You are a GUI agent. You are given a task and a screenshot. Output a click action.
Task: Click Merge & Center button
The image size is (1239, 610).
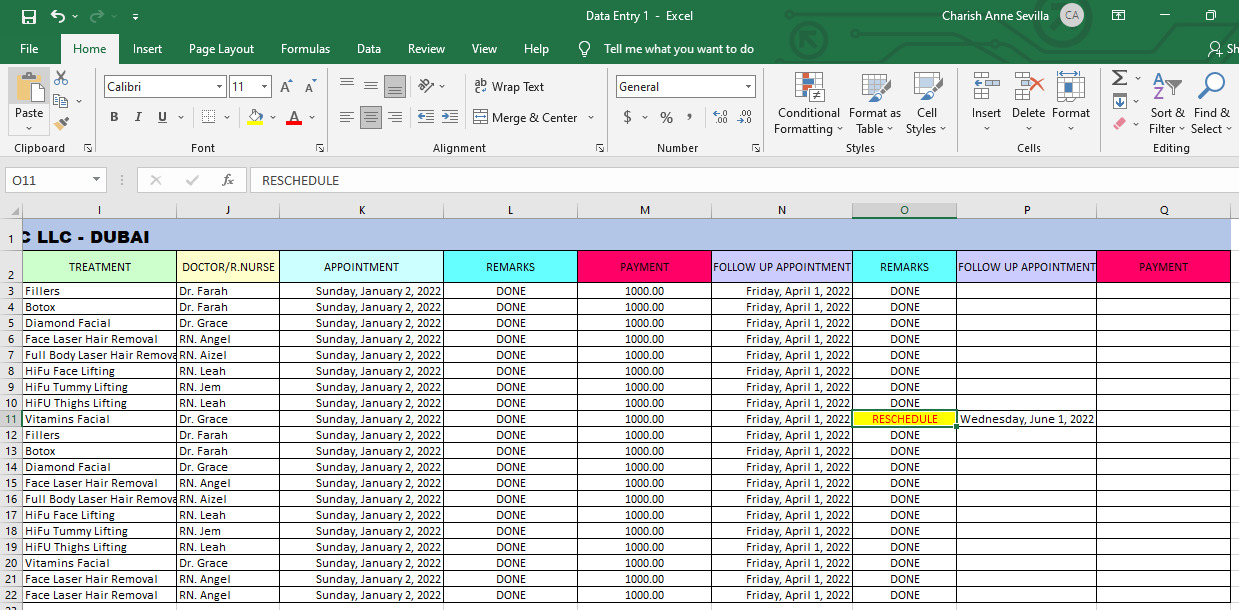point(526,117)
